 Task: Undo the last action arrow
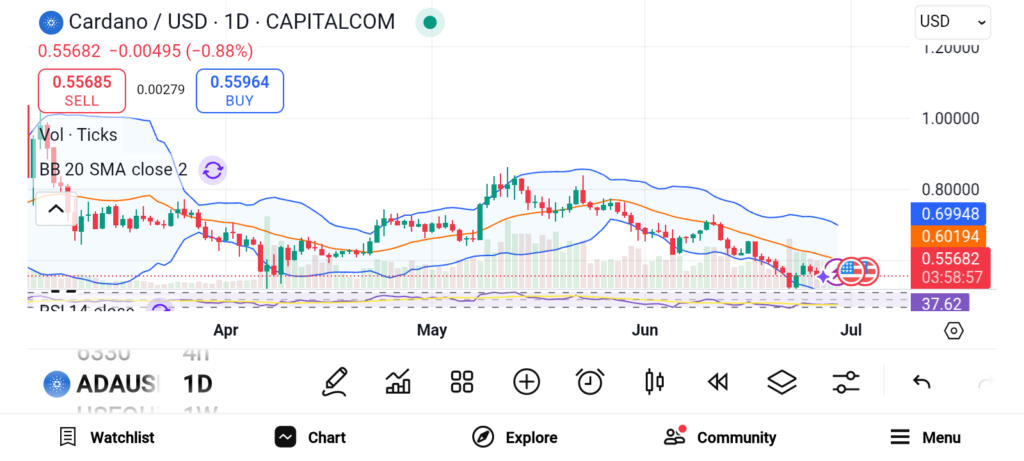(921, 382)
